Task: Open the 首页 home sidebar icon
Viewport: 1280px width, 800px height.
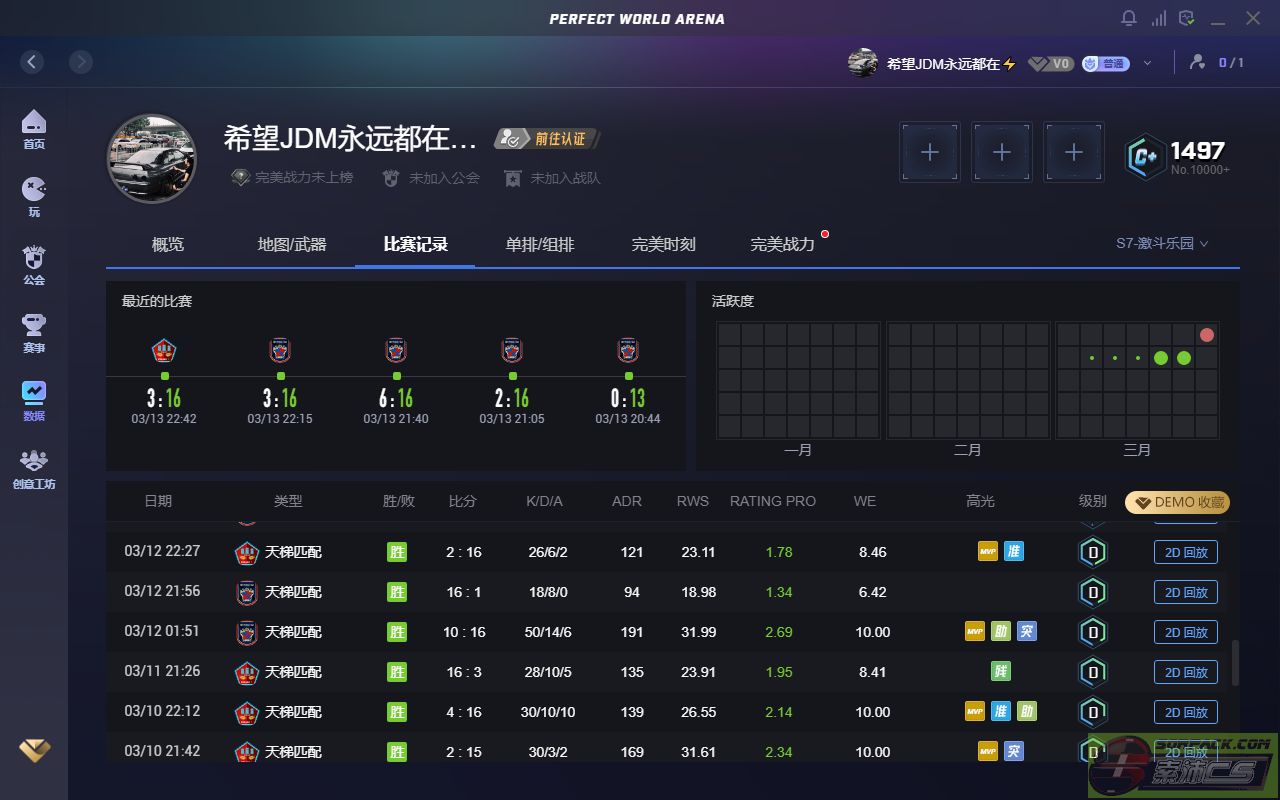Action: [34, 128]
